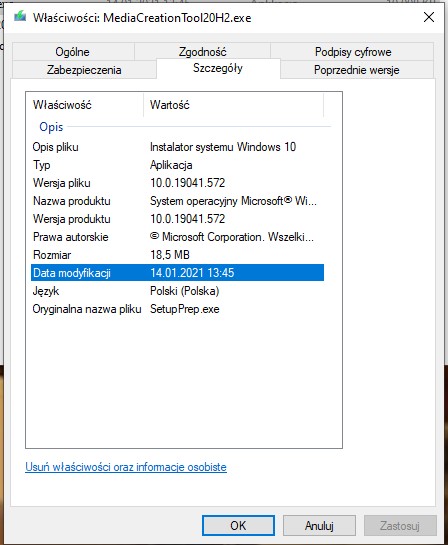Select the Typ property row

177,165
